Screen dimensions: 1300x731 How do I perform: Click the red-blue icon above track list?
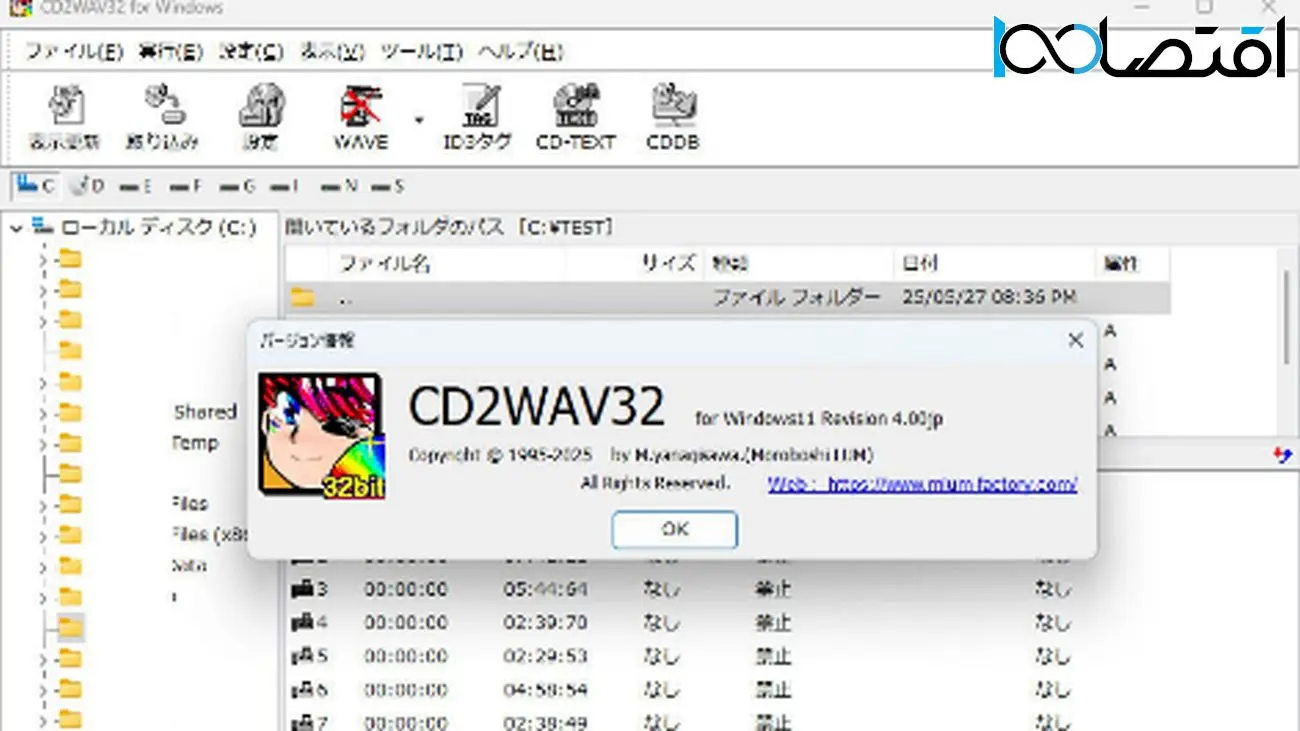[1282, 455]
